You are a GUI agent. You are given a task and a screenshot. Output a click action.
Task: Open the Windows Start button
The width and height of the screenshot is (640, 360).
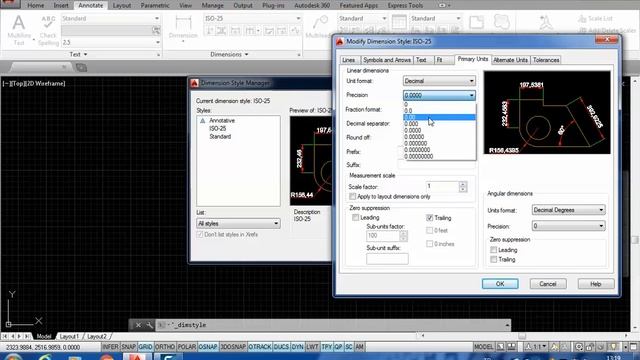[x=12, y=357]
